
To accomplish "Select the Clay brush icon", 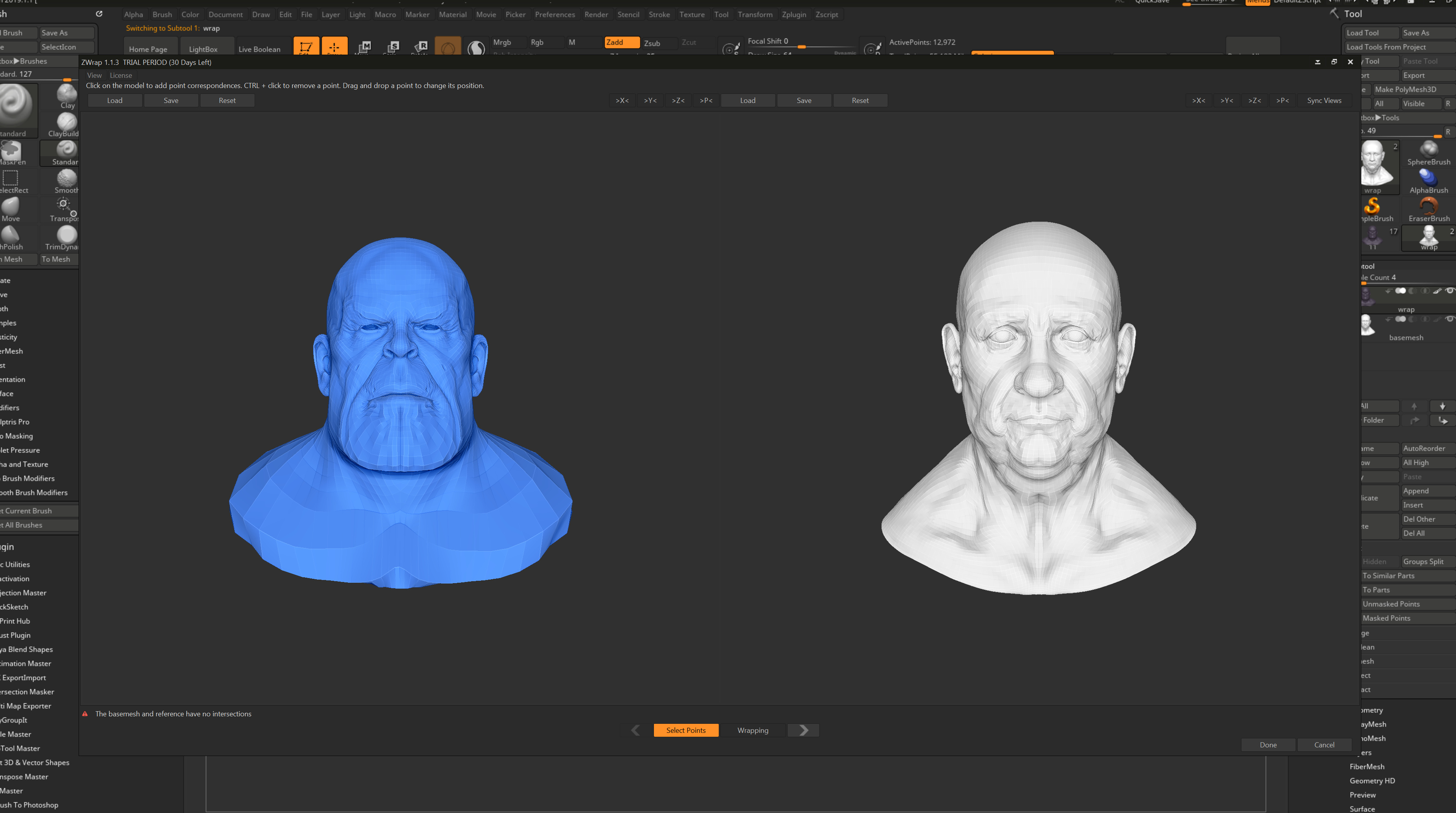I will tap(67, 94).
